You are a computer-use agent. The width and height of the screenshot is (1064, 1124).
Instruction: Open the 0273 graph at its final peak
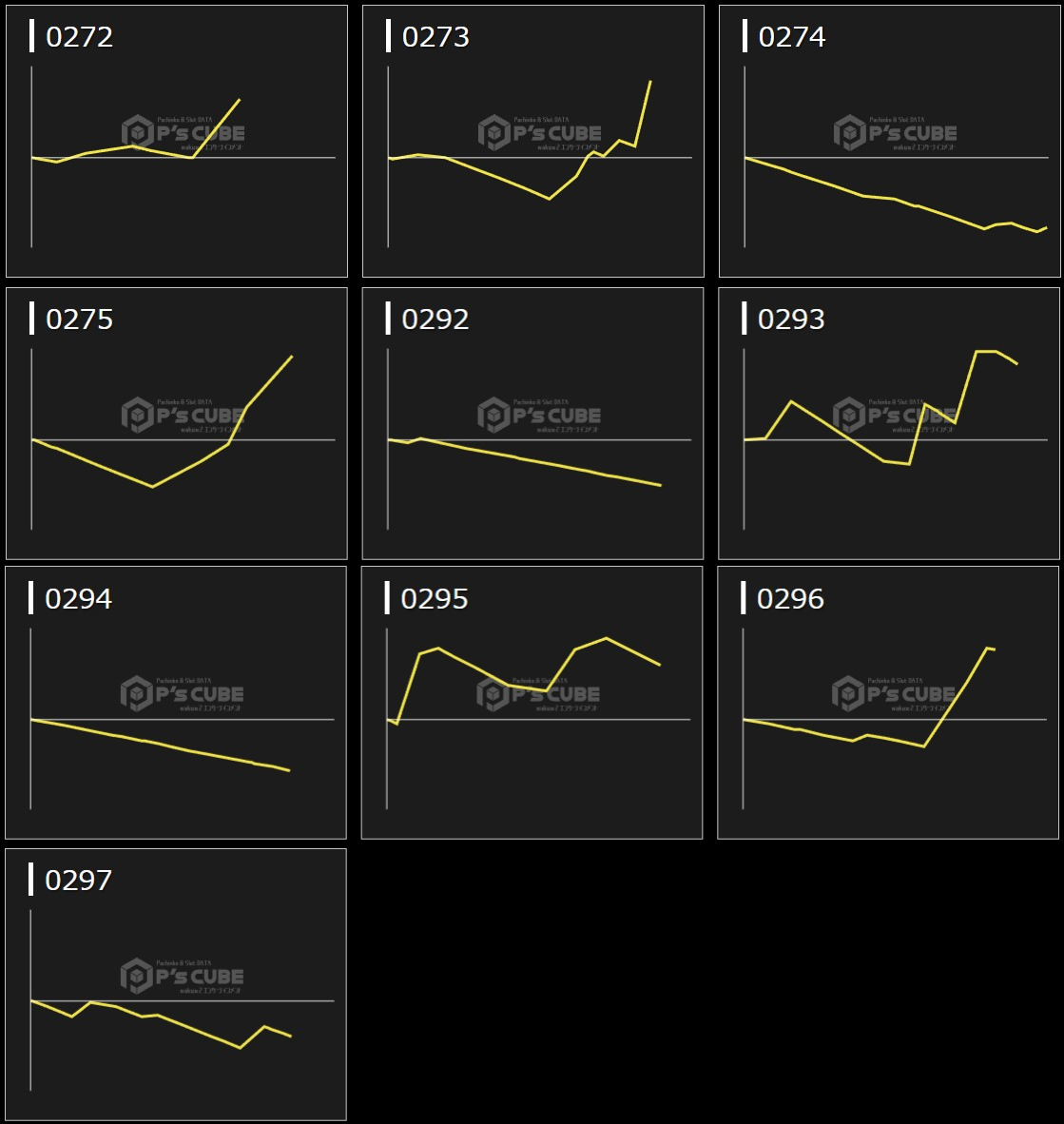[x=650, y=82]
